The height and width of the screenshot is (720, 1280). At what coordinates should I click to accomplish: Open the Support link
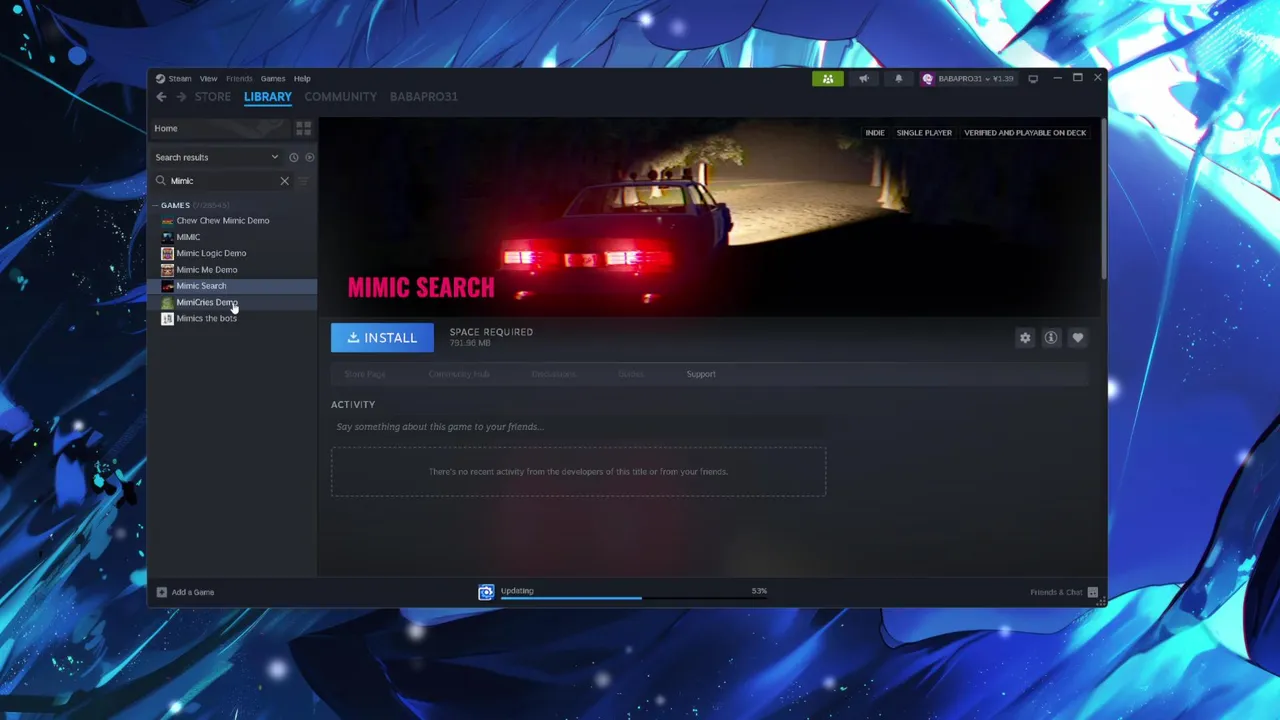[701, 374]
